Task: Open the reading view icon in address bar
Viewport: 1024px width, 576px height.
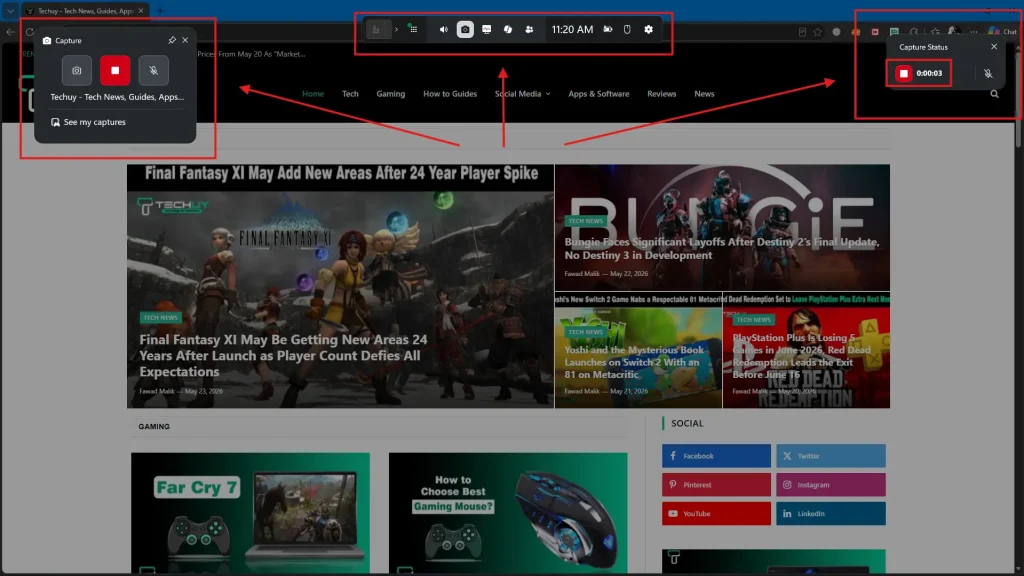Action: tap(802, 31)
